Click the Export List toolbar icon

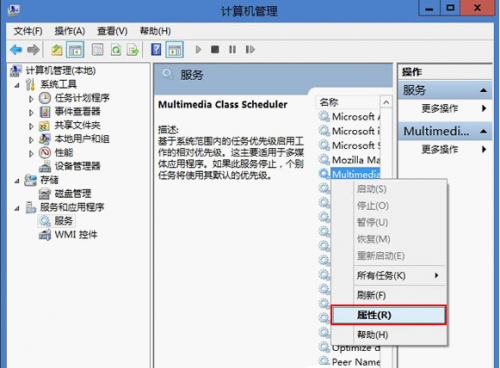[x=133, y=50]
